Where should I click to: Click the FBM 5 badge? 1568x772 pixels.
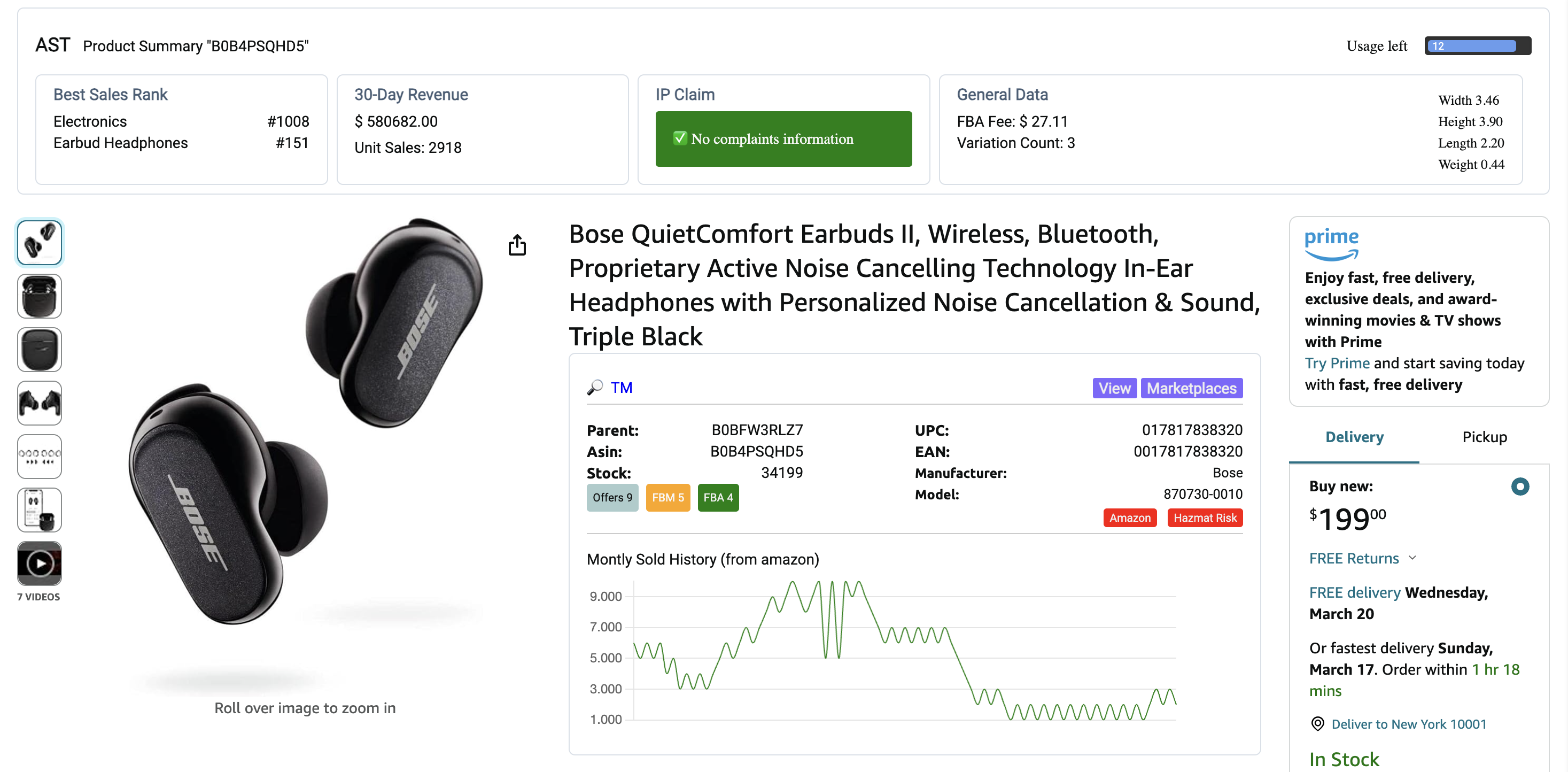(x=667, y=497)
